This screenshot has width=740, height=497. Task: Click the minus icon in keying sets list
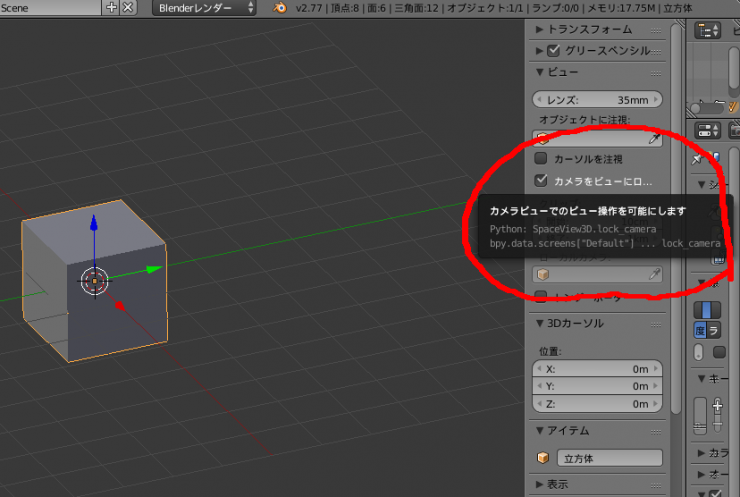[718, 423]
